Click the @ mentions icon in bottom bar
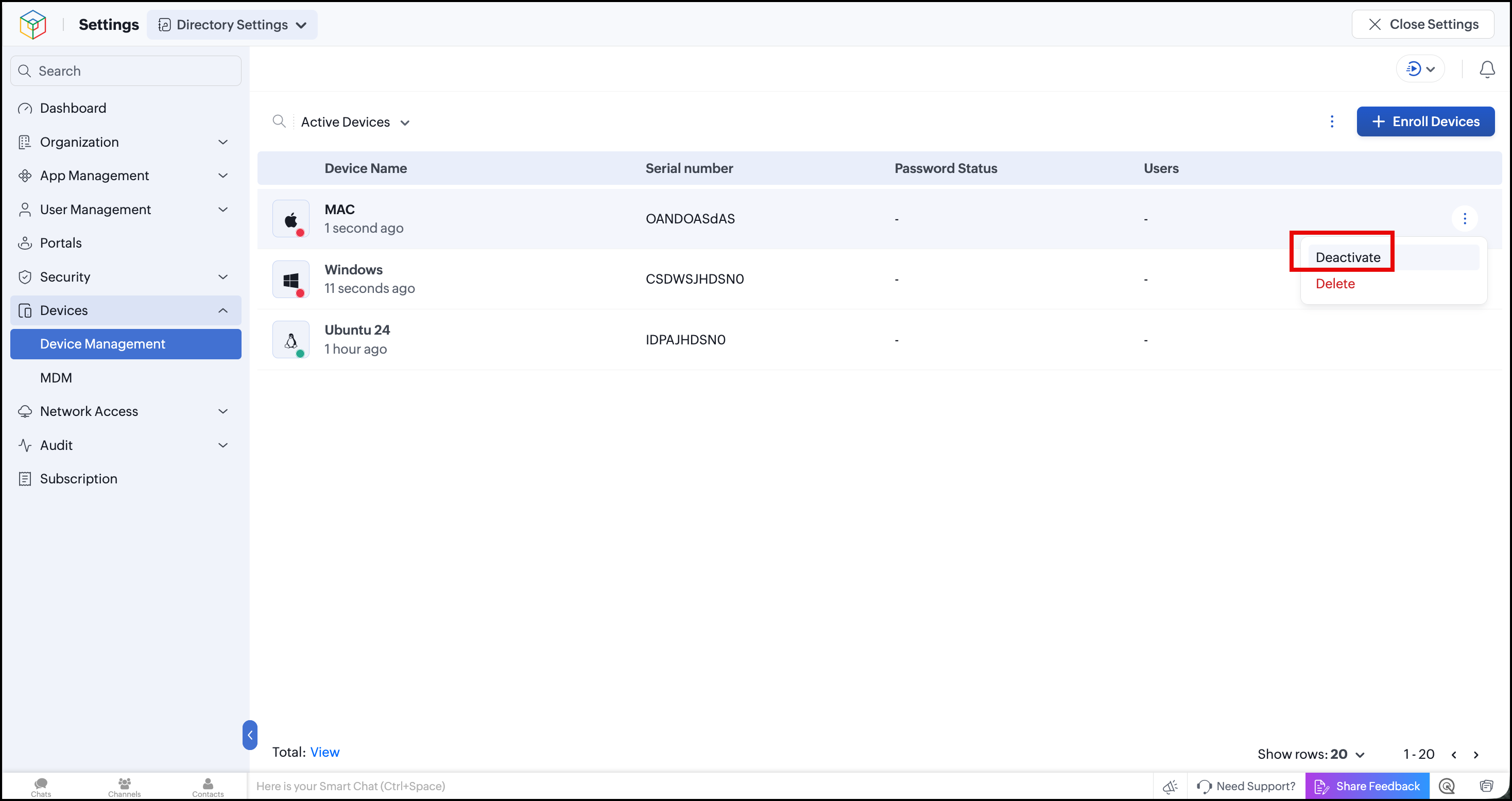Image resolution: width=1512 pixels, height=801 pixels. point(1447,787)
